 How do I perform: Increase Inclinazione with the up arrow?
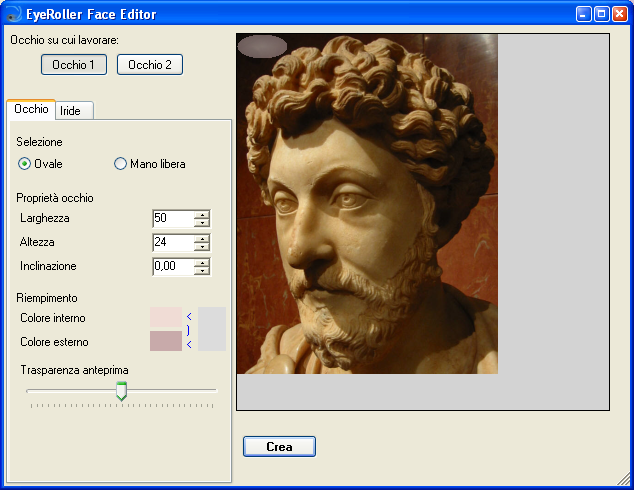pos(202,262)
